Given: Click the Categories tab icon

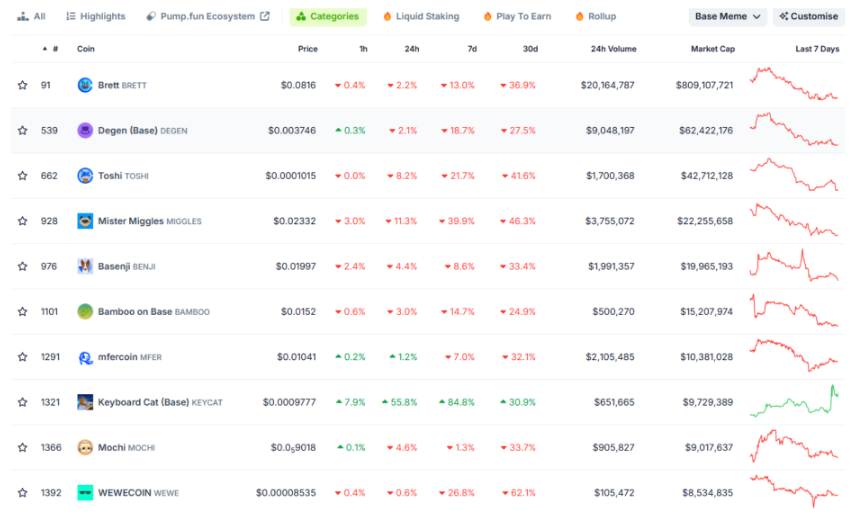Looking at the screenshot, I should (x=301, y=16).
